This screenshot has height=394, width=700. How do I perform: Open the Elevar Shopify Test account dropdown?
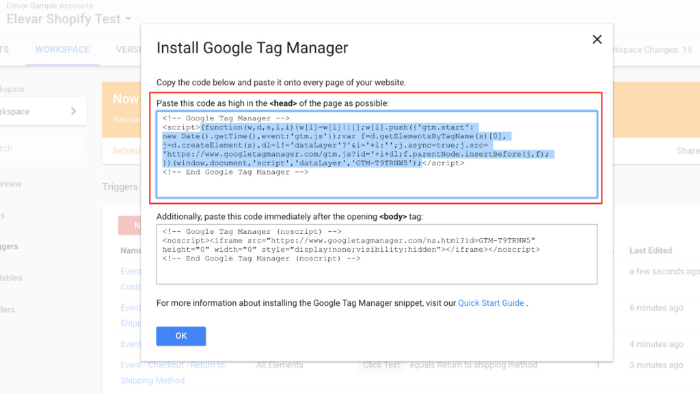(69, 19)
